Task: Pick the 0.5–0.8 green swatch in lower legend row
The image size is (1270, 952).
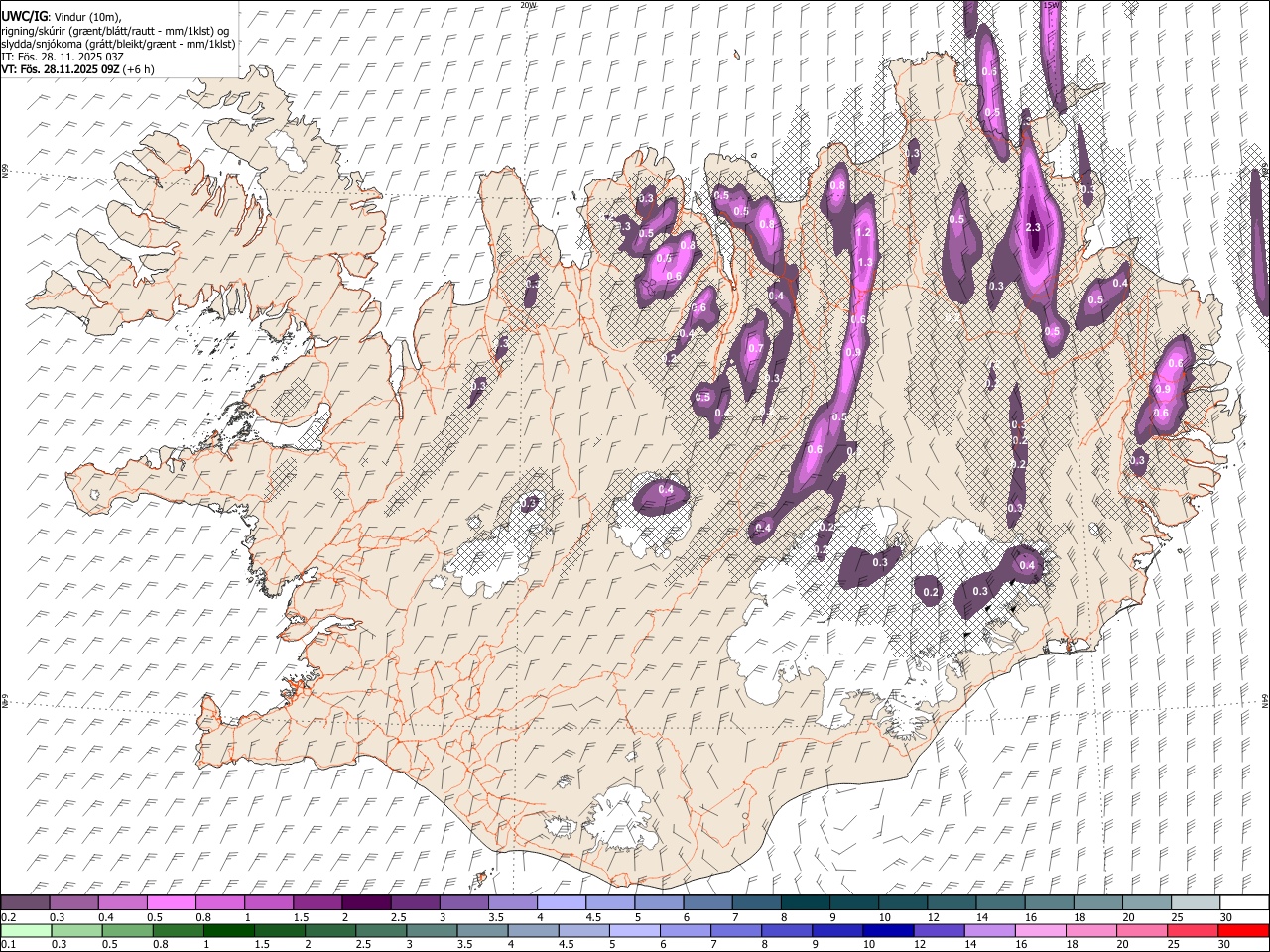Action: pyautogui.click(x=127, y=930)
